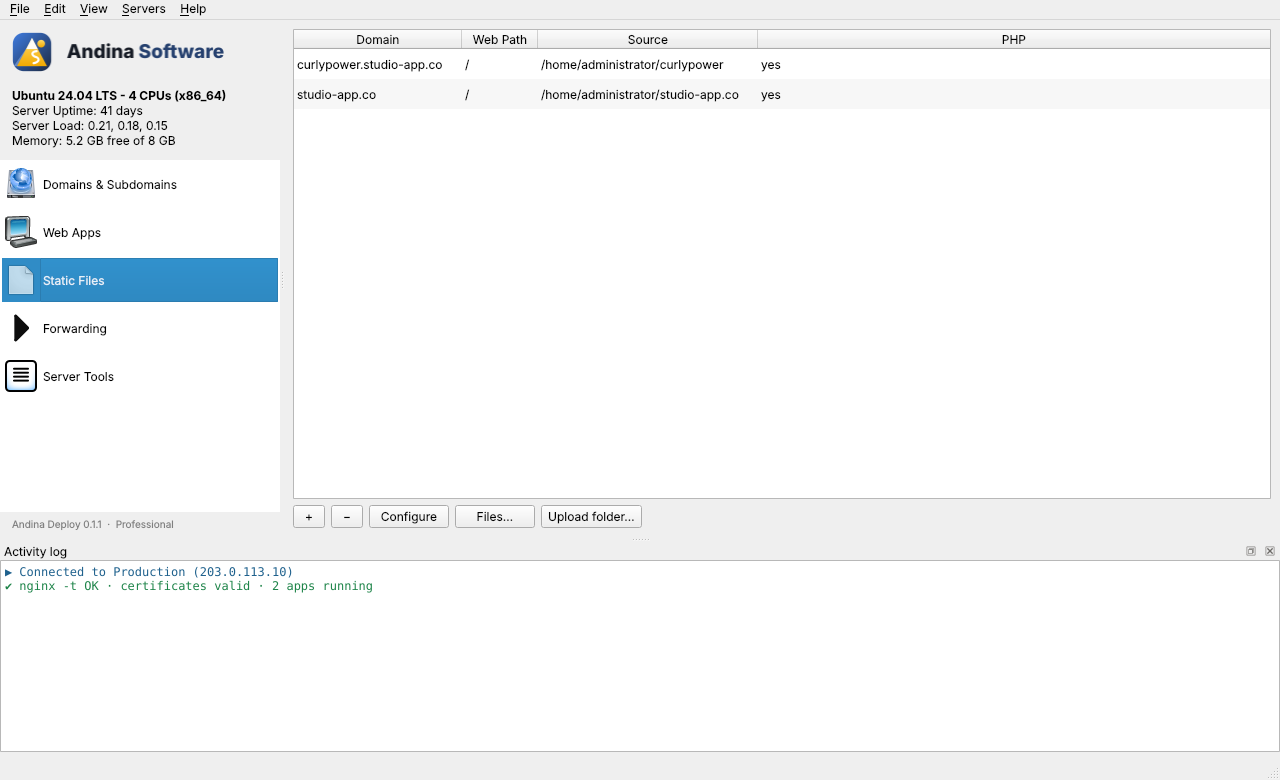Click the Ubuntu 24.04 LTS system info

(x=119, y=96)
